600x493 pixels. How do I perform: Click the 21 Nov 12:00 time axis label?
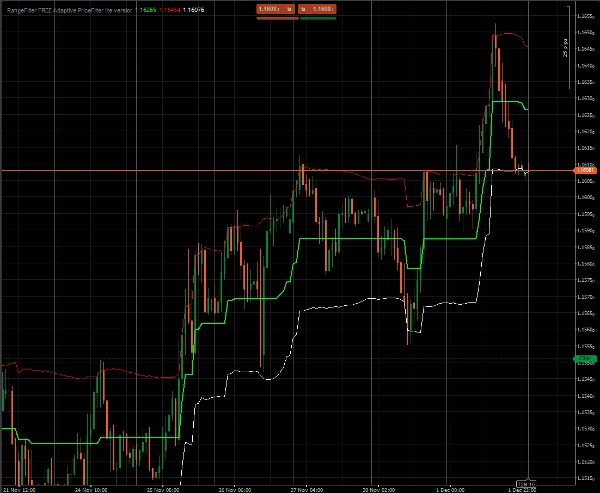pos(19,490)
